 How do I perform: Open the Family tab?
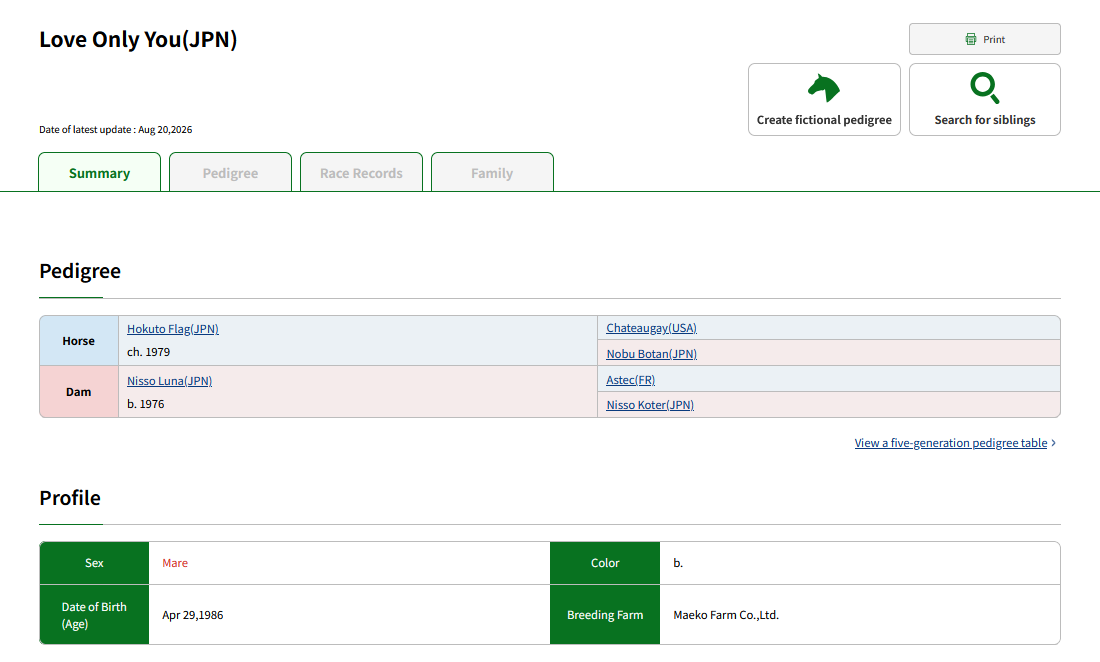click(x=492, y=173)
